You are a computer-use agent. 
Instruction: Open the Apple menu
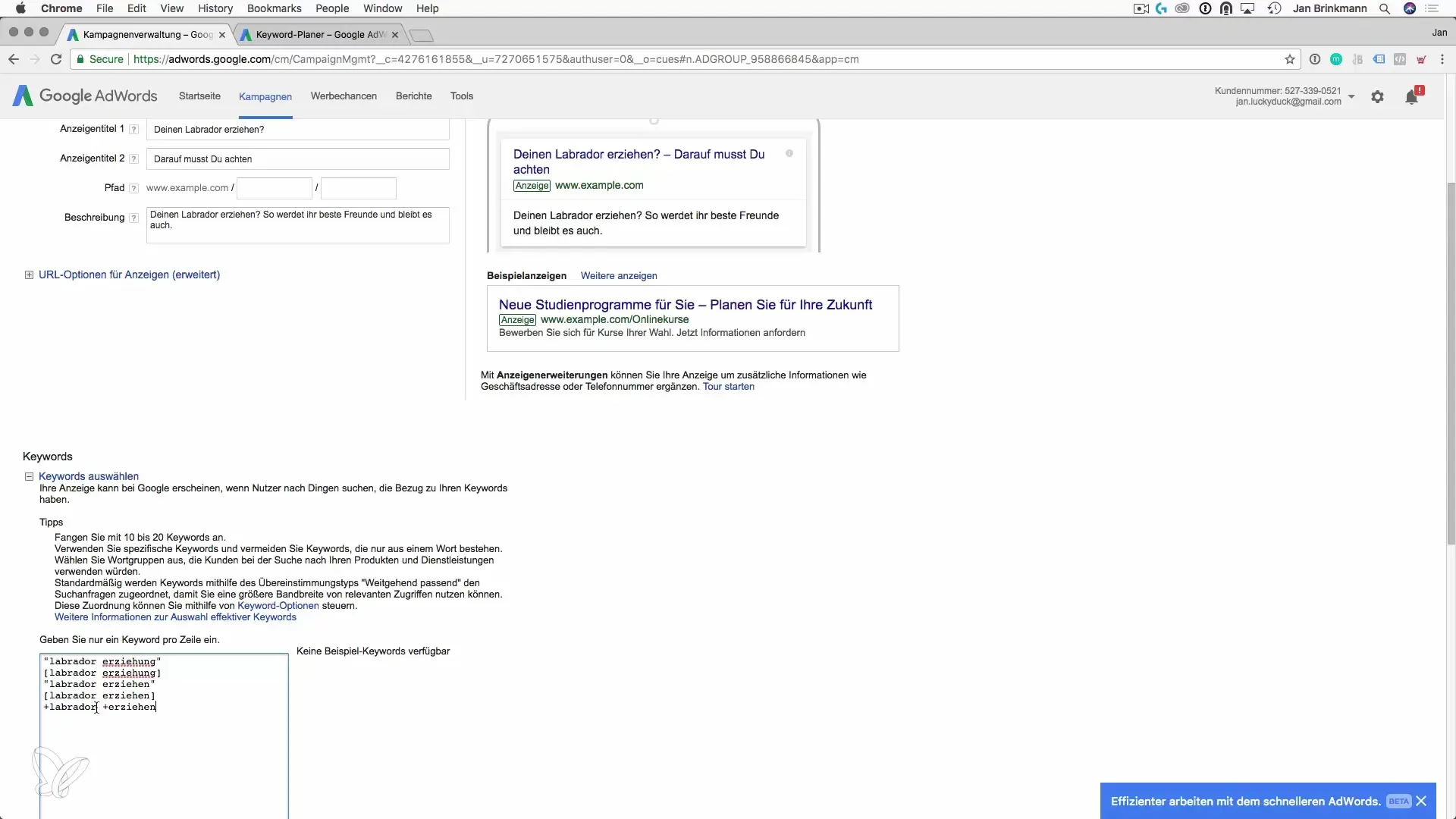click(20, 8)
